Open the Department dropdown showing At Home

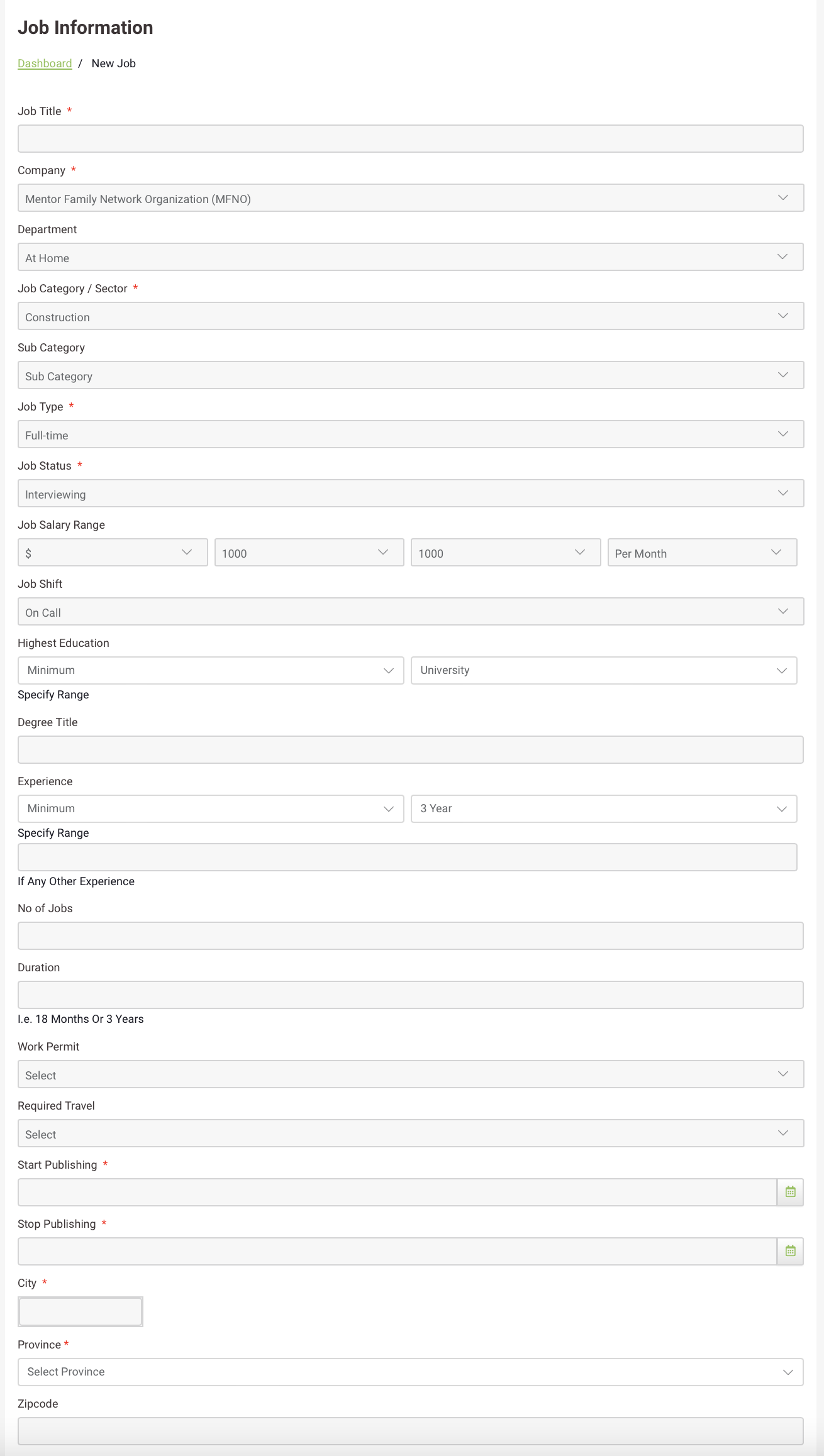411,257
